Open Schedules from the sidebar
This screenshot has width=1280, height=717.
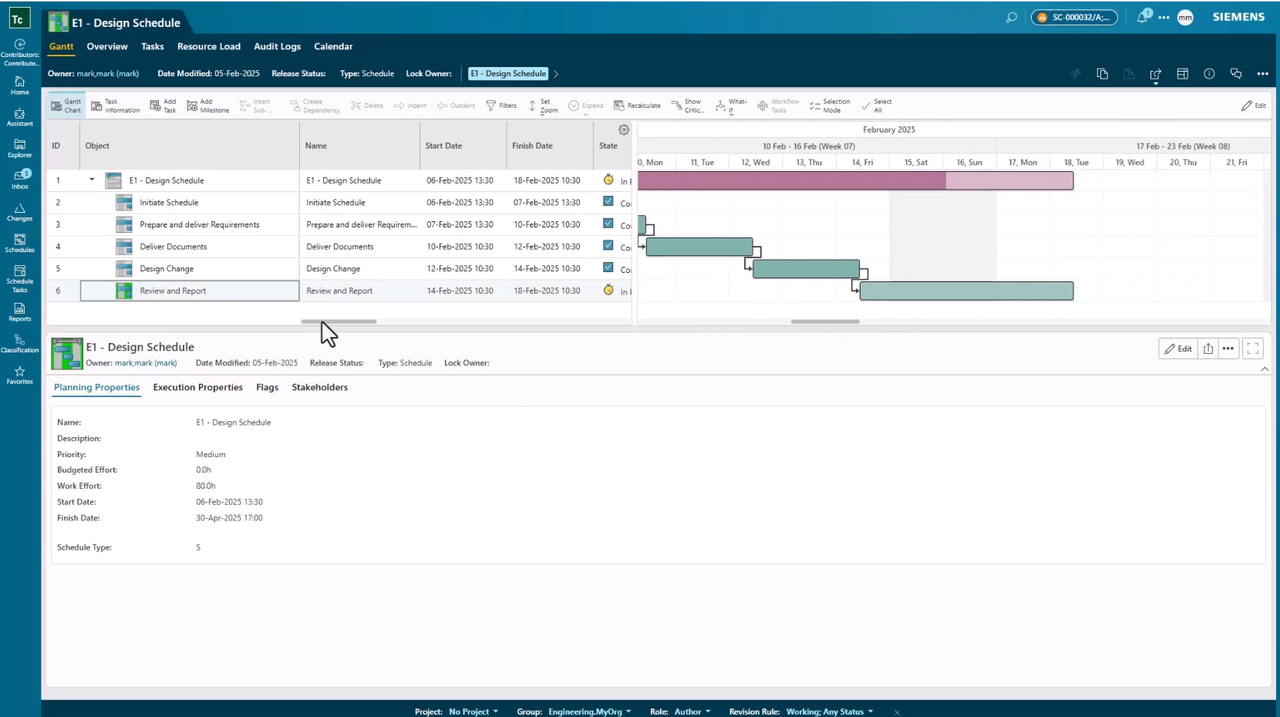point(19,244)
